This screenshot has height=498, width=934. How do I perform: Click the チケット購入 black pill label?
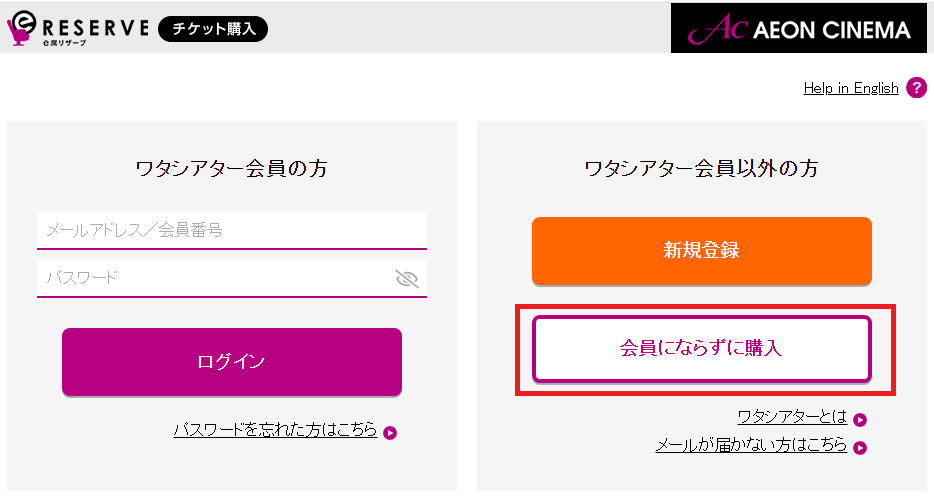(x=213, y=29)
